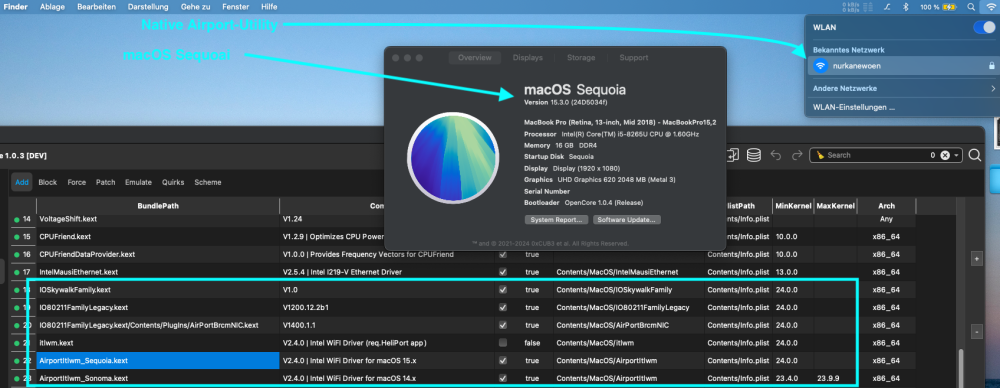Open the Support tab in About window
The width and height of the screenshot is (1000, 388).
pos(633,57)
